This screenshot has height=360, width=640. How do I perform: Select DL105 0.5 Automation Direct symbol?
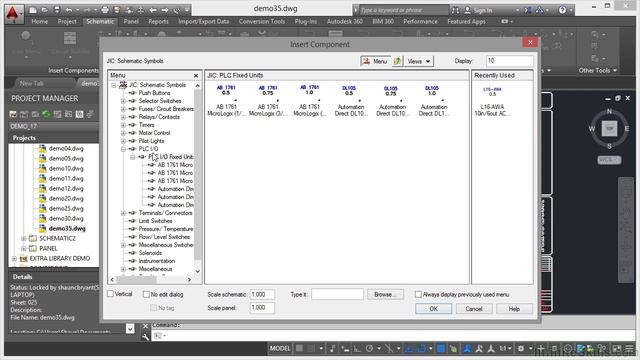(351, 100)
